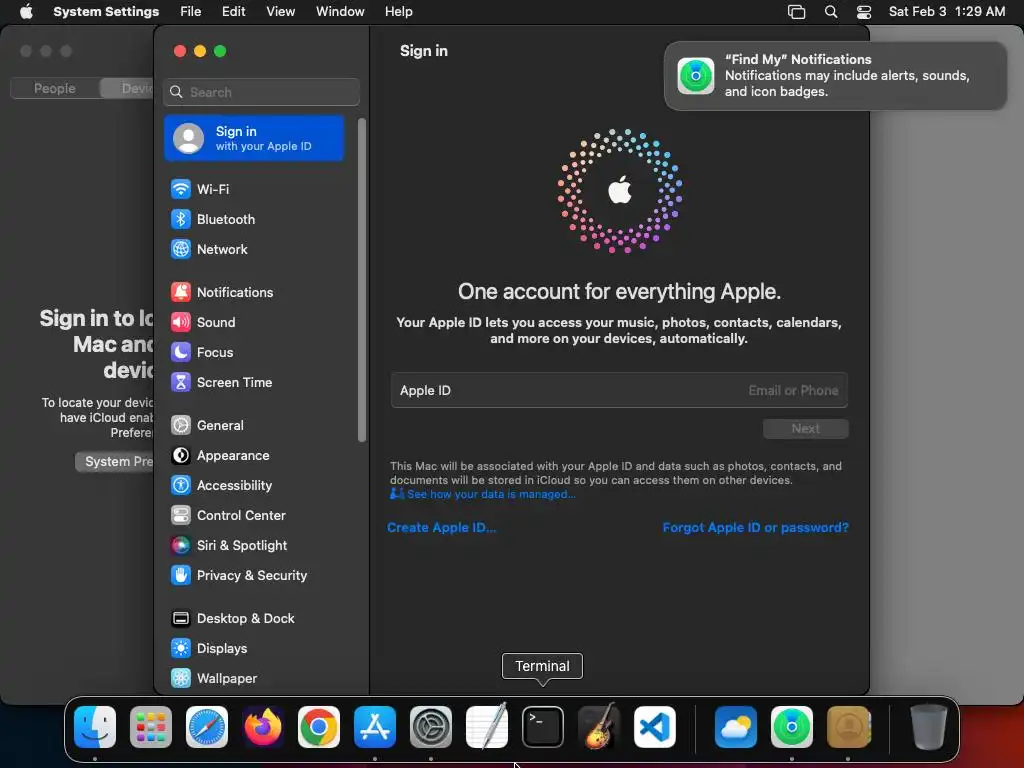Open the Edit menu

pos(233,12)
